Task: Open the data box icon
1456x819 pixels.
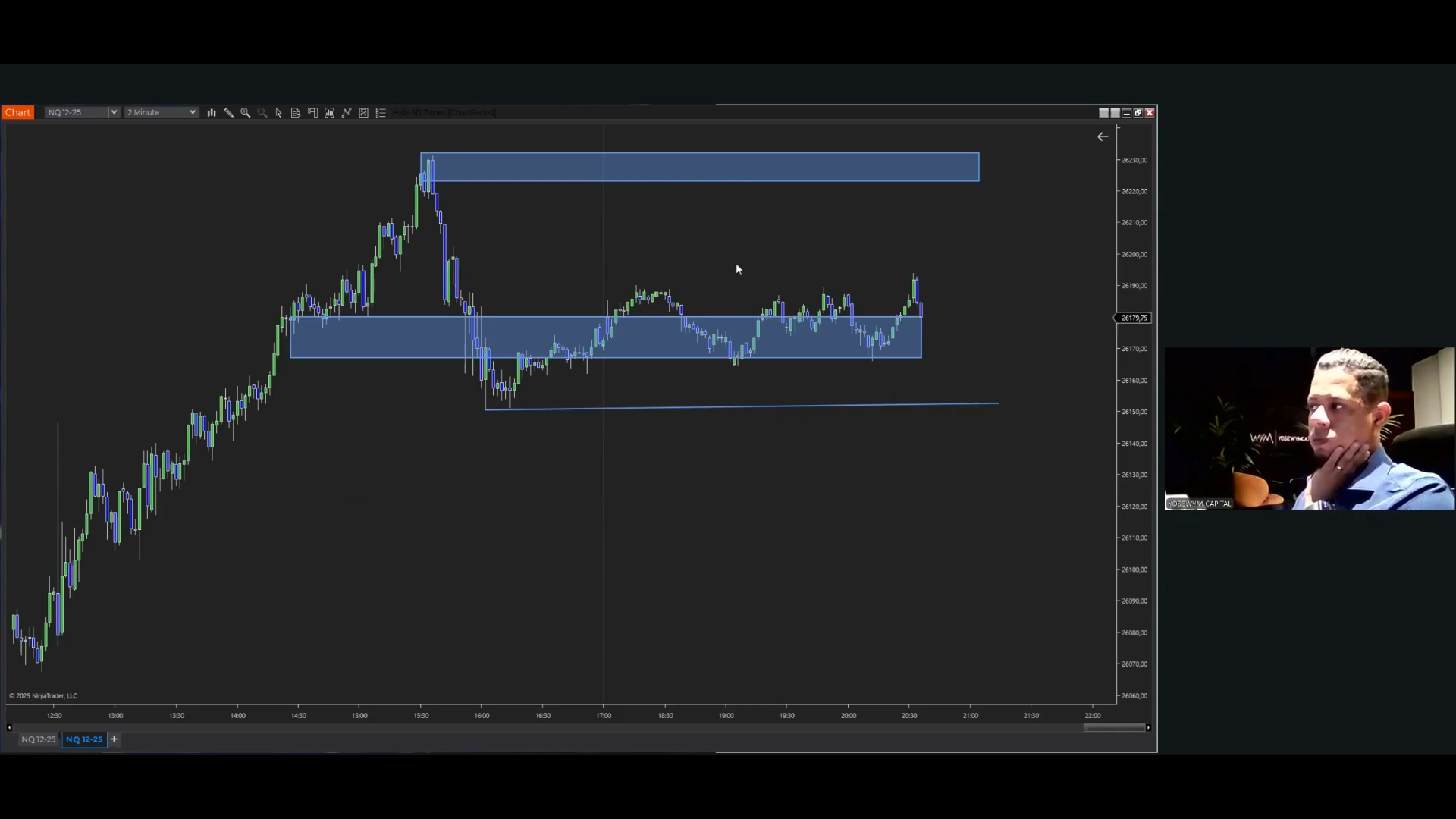Action: [x=296, y=112]
